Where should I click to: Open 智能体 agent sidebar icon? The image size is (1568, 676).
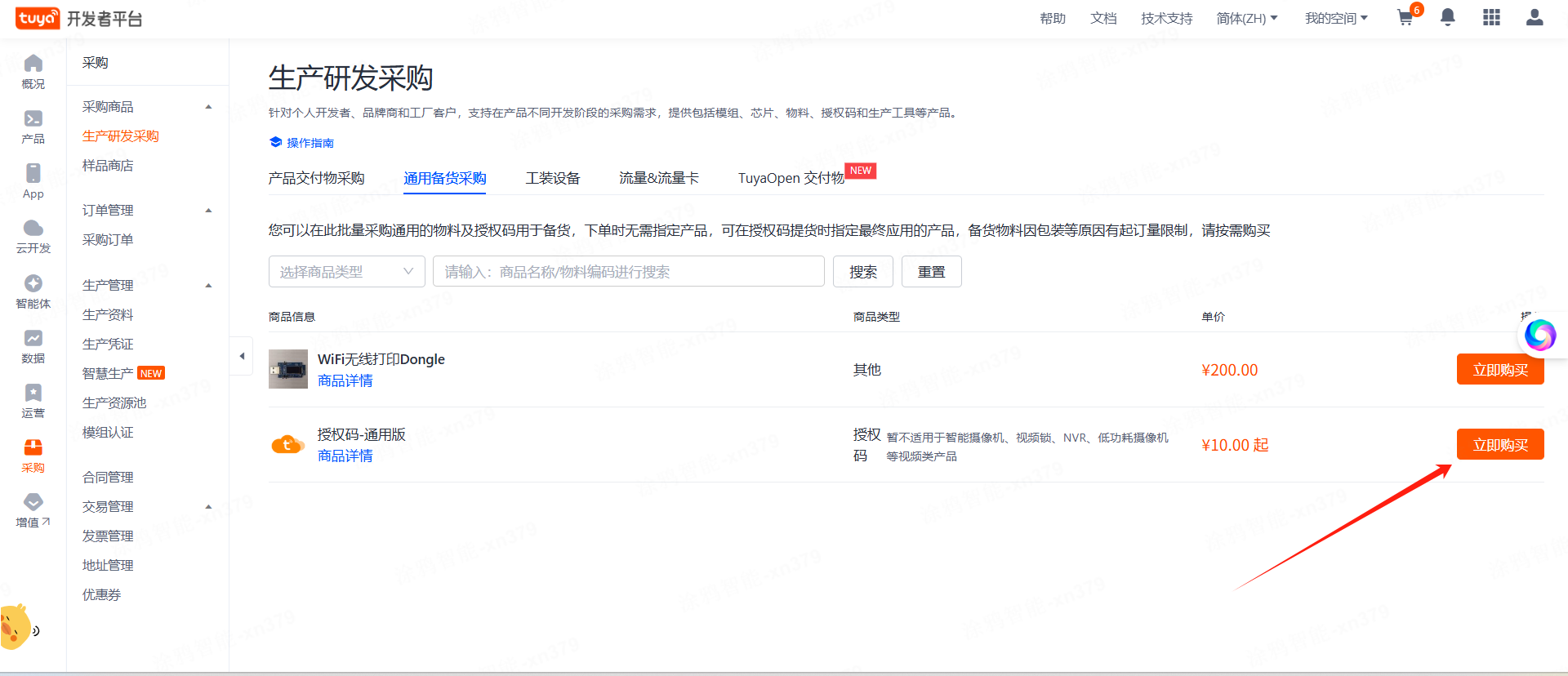[33, 291]
